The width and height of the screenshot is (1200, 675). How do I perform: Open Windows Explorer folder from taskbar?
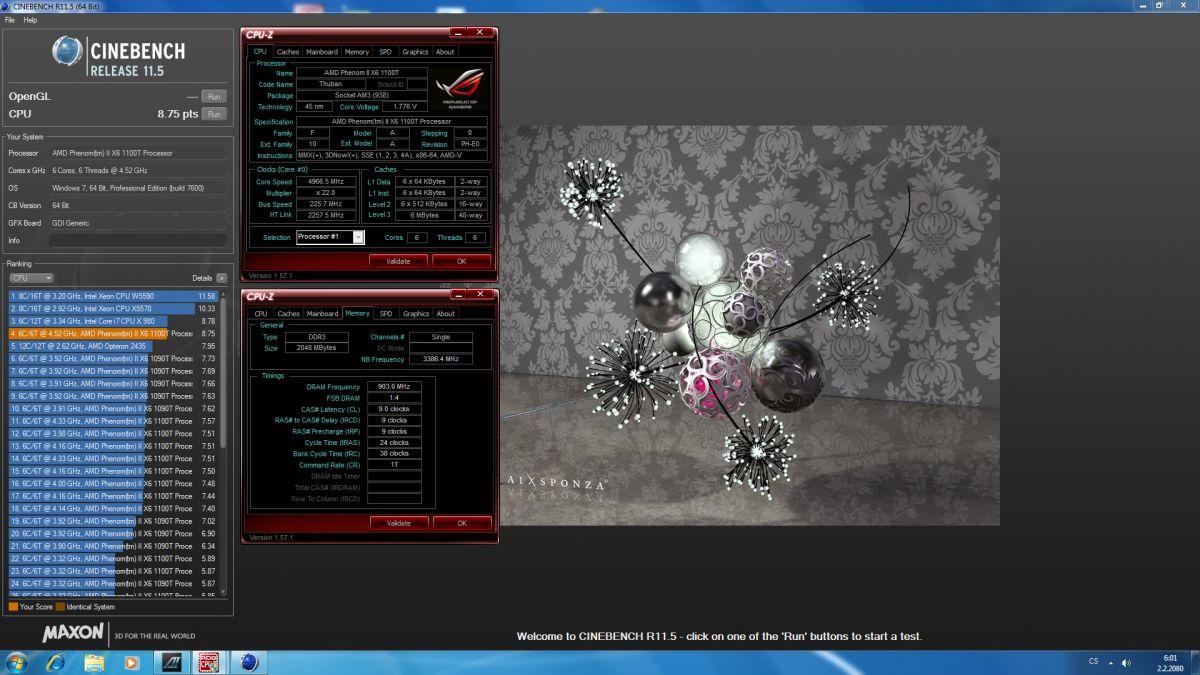pyautogui.click(x=94, y=662)
